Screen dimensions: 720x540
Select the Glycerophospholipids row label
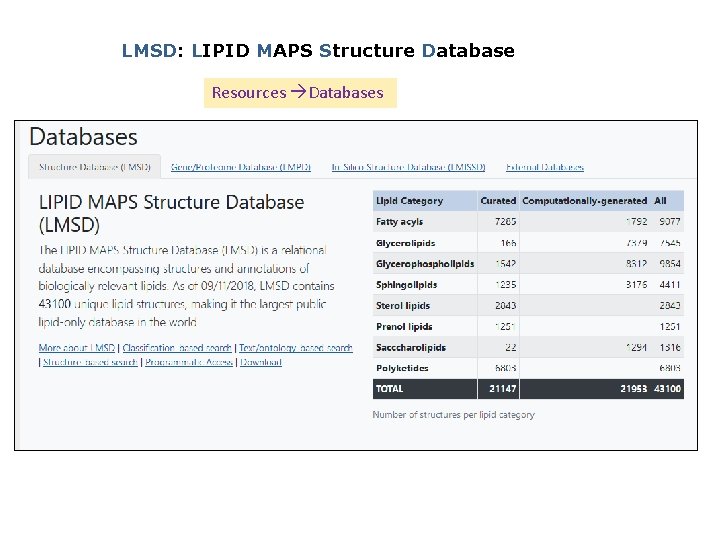click(x=425, y=264)
